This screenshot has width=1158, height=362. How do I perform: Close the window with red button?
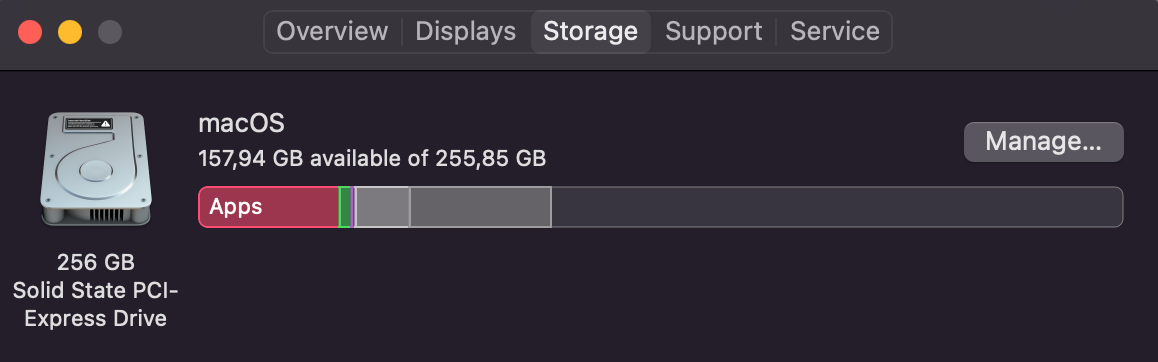(x=30, y=33)
